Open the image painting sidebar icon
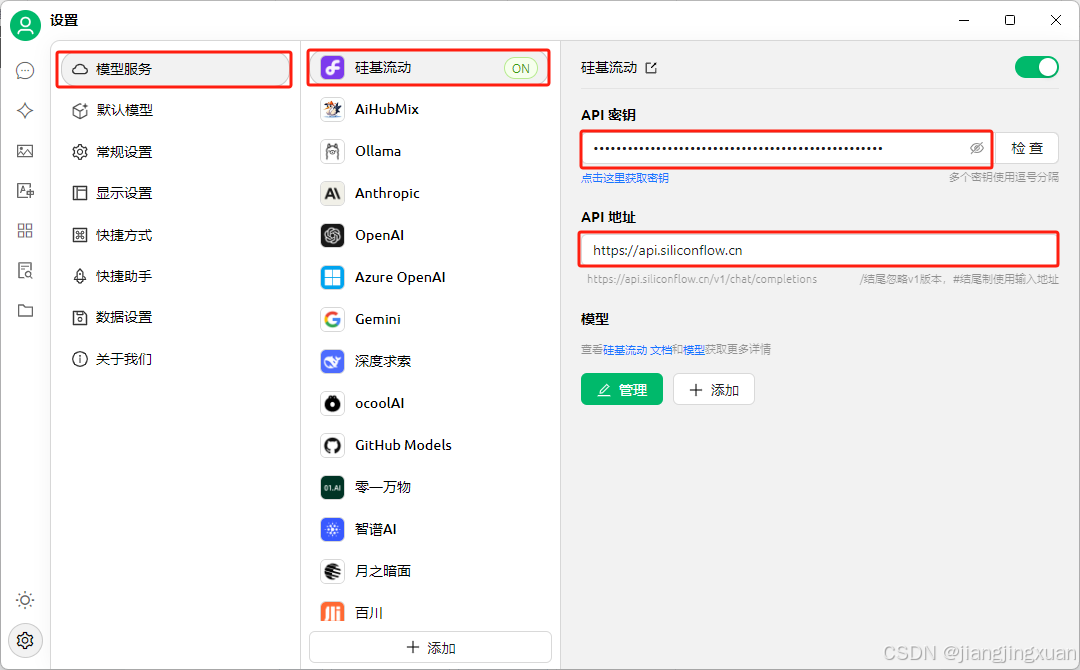The width and height of the screenshot is (1080, 670). 25,151
